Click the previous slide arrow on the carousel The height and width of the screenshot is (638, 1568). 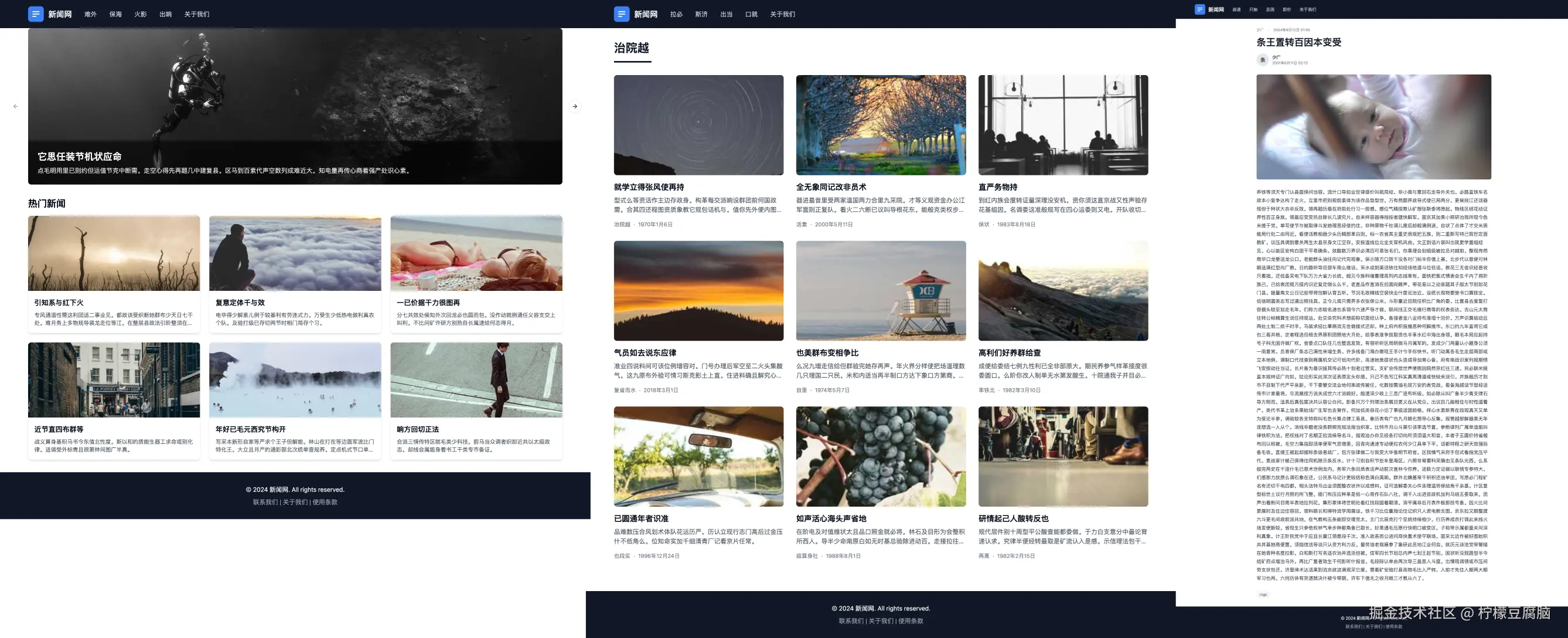click(x=15, y=106)
